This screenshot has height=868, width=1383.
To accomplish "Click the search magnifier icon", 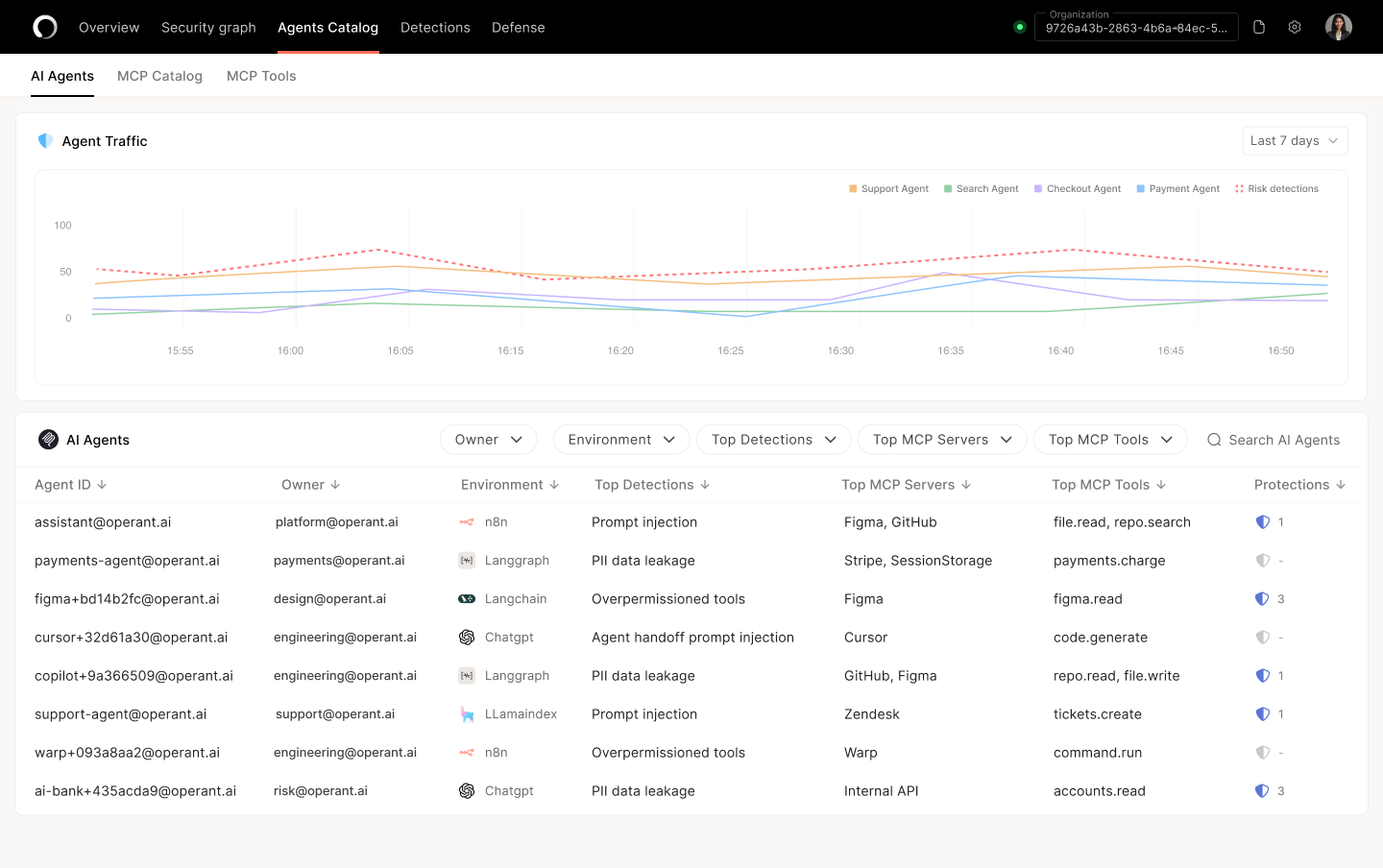I will click(1214, 440).
